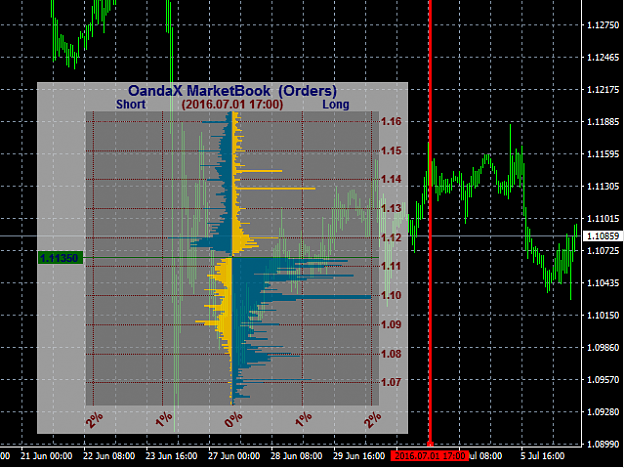625x469 pixels.
Task: Click the 28 Jun 08:00 time label
Action: pos(297,456)
